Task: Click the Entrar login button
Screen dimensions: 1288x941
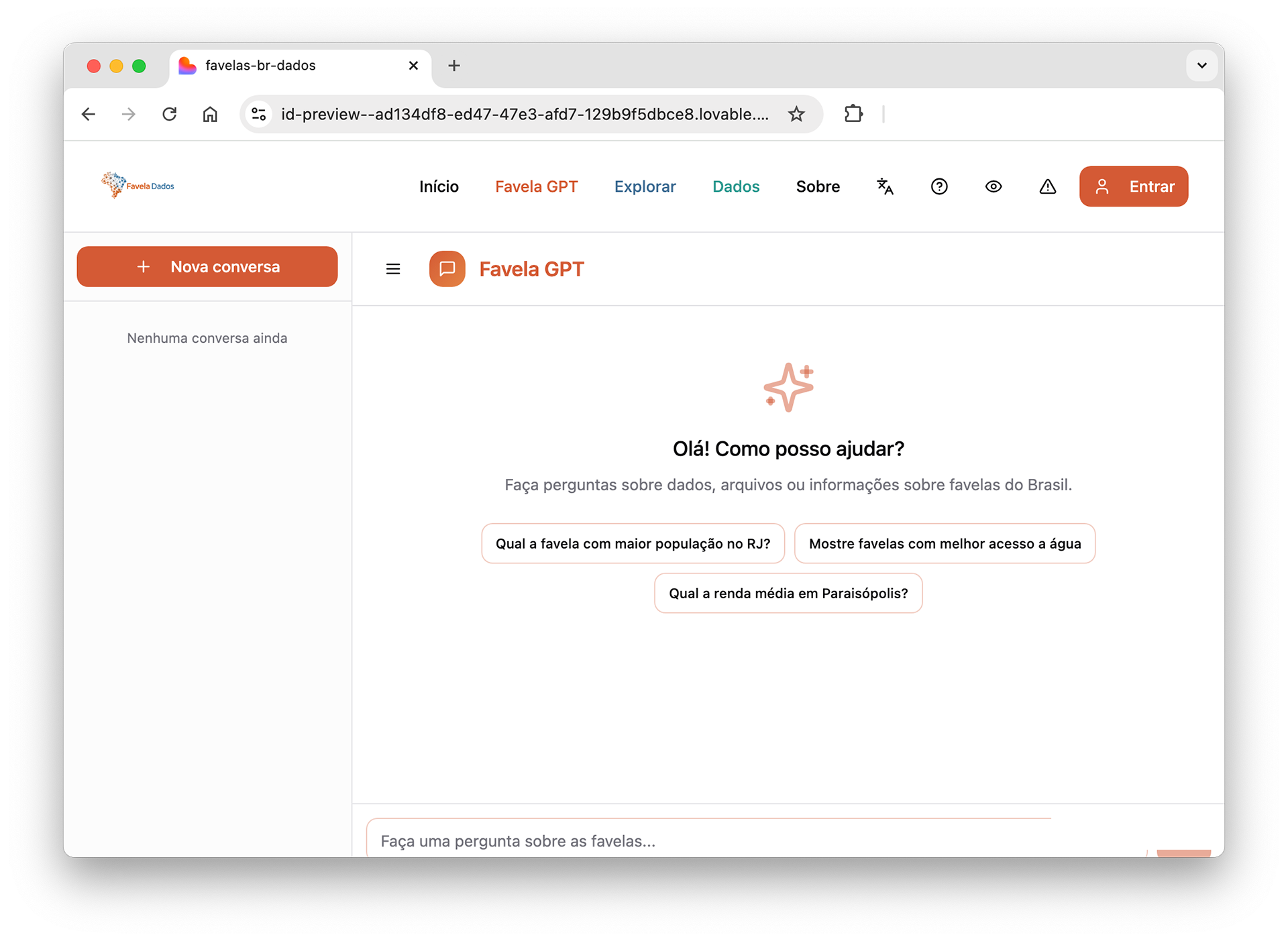Action: 1134,186
